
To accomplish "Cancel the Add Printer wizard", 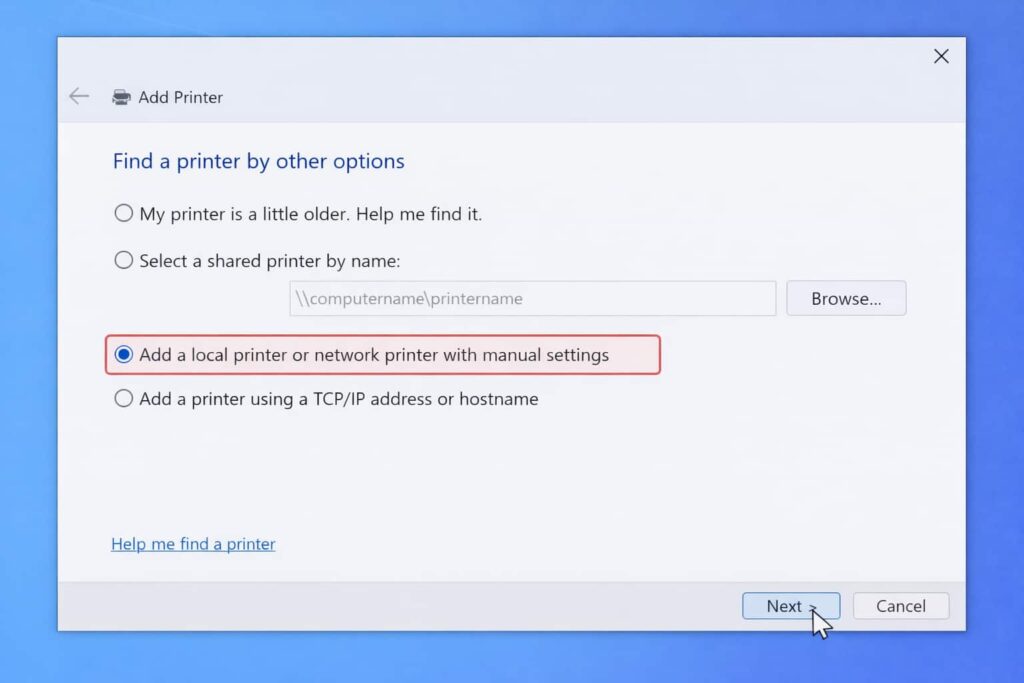I will click(901, 606).
